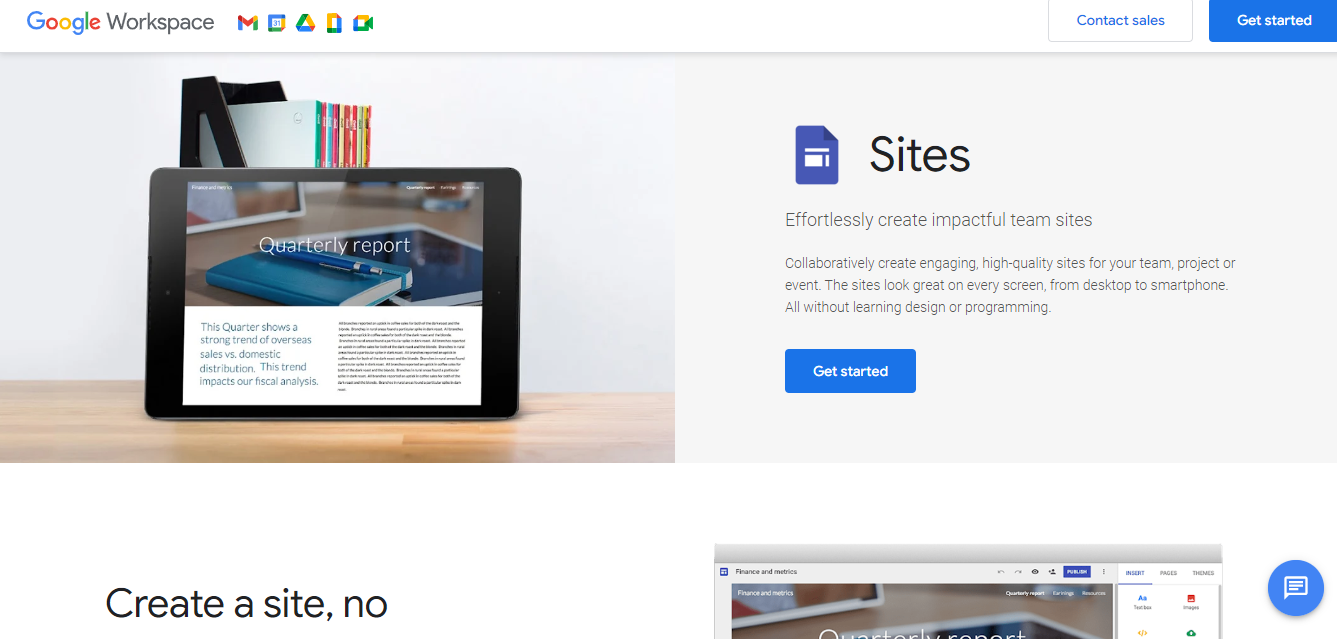Select the INSERT tab in editor preview
This screenshot has width=1337, height=639.
(x=1135, y=573)
